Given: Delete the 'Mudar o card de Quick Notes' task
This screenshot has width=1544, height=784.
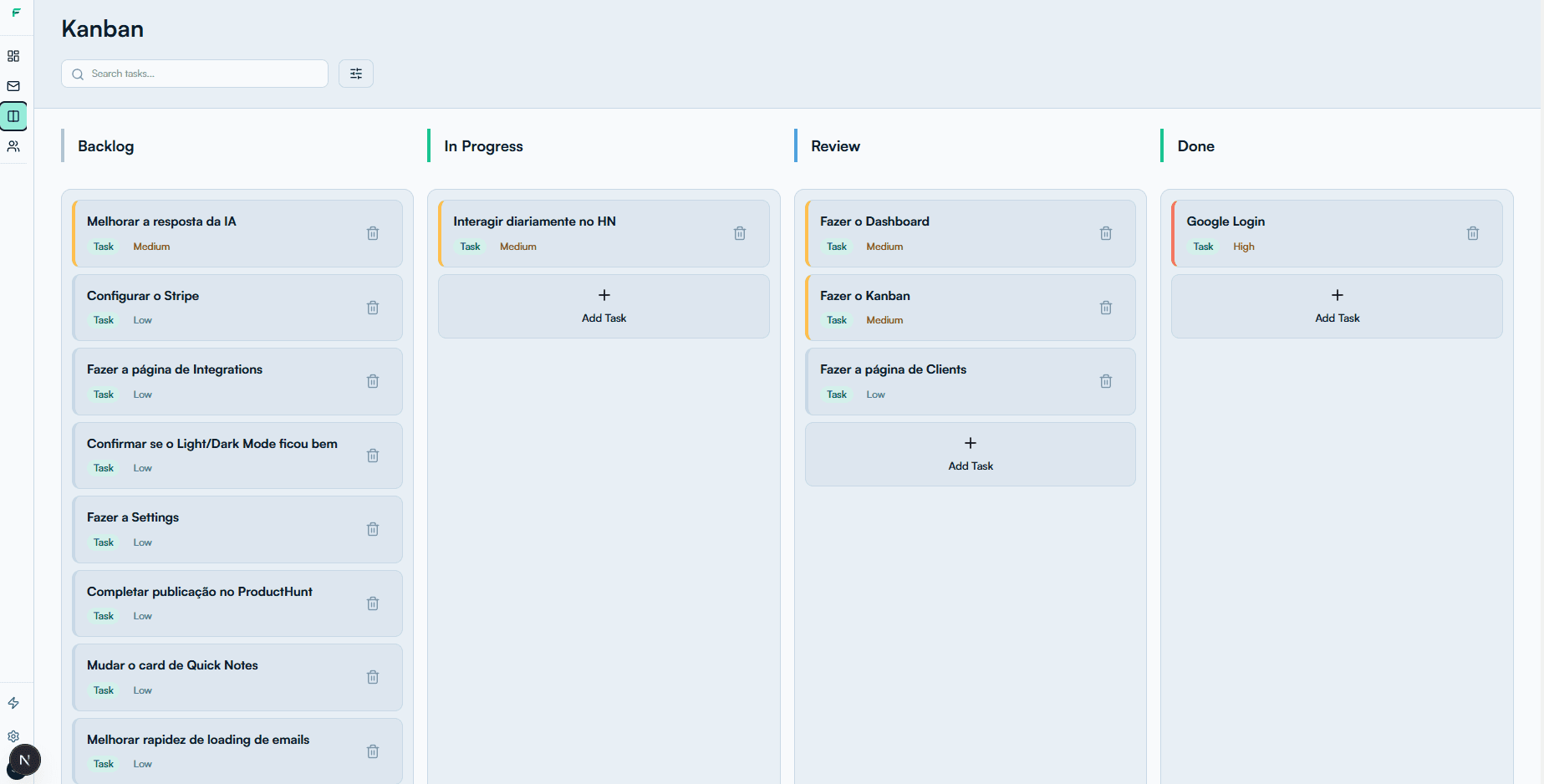Looking at the screenshot, I should (373, 677).
